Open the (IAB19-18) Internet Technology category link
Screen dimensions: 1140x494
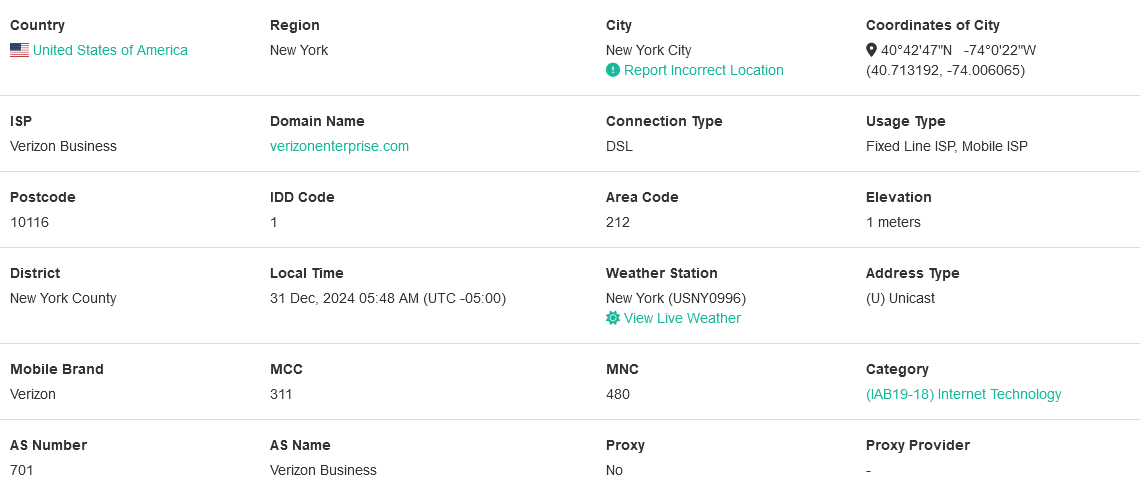[963, 394]
